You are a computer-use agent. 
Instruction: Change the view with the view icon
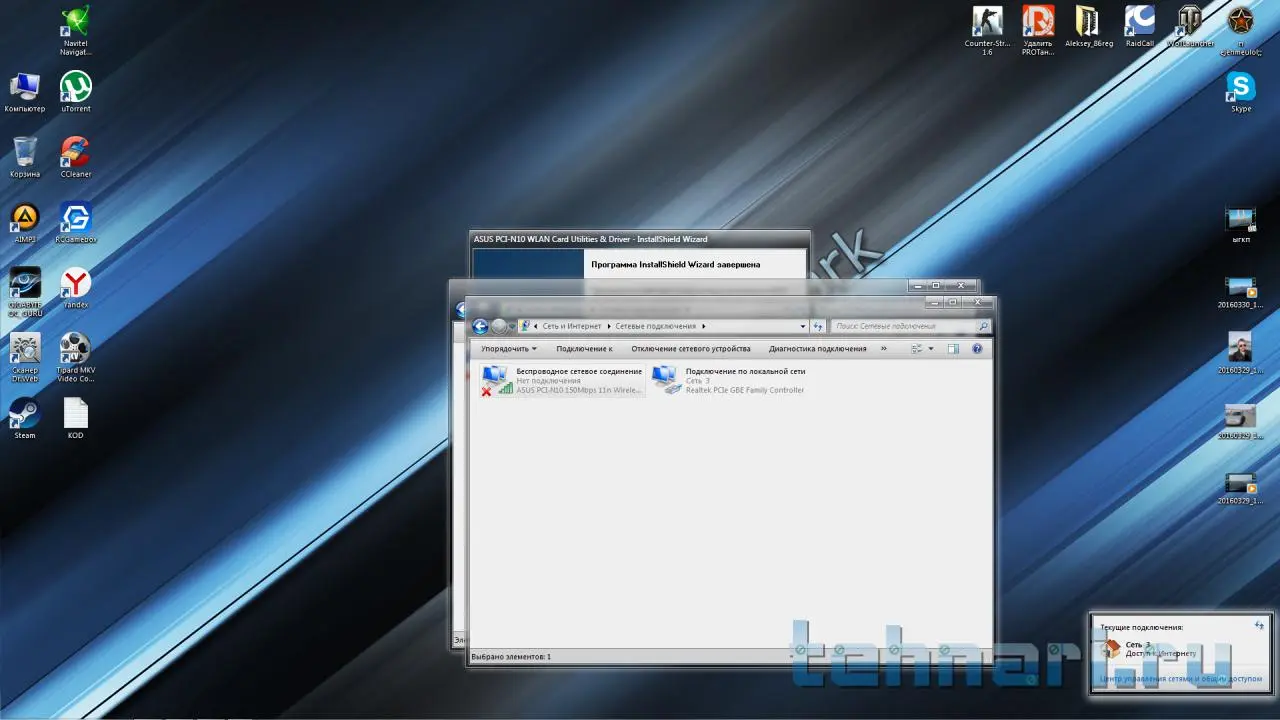click(916, 349)
